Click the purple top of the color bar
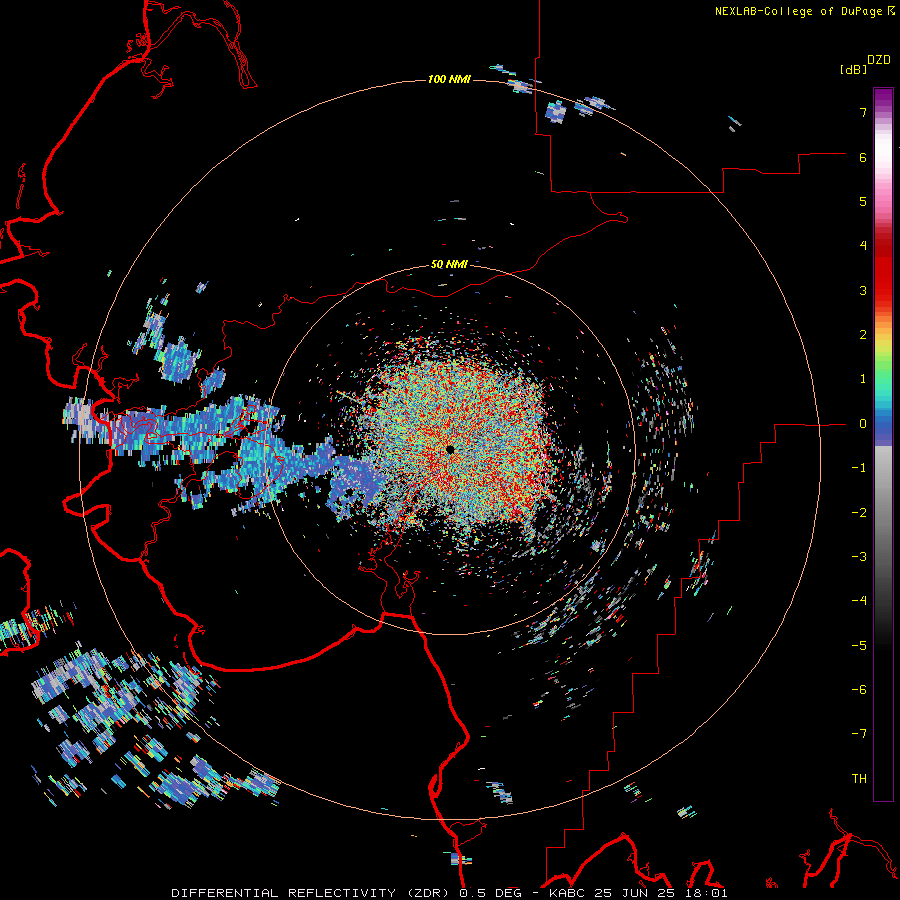Viewport: 900px width, 900px height. point(883,98)
